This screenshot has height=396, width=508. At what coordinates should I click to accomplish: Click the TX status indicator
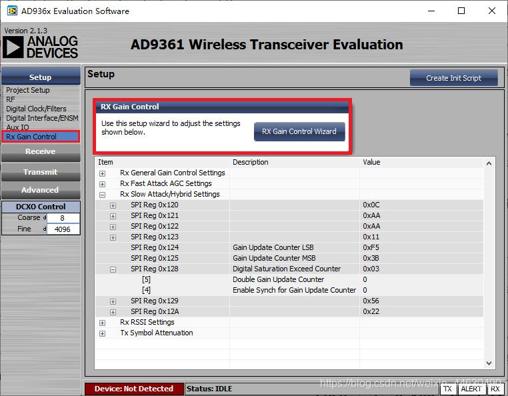click(x=447, y=389)
